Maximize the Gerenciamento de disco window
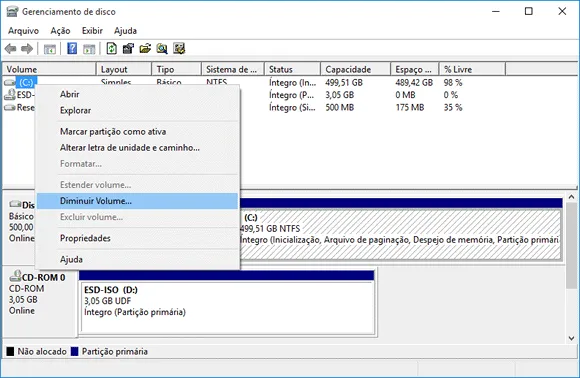Viewport: 580px width, 378px height. pos(529,11)
